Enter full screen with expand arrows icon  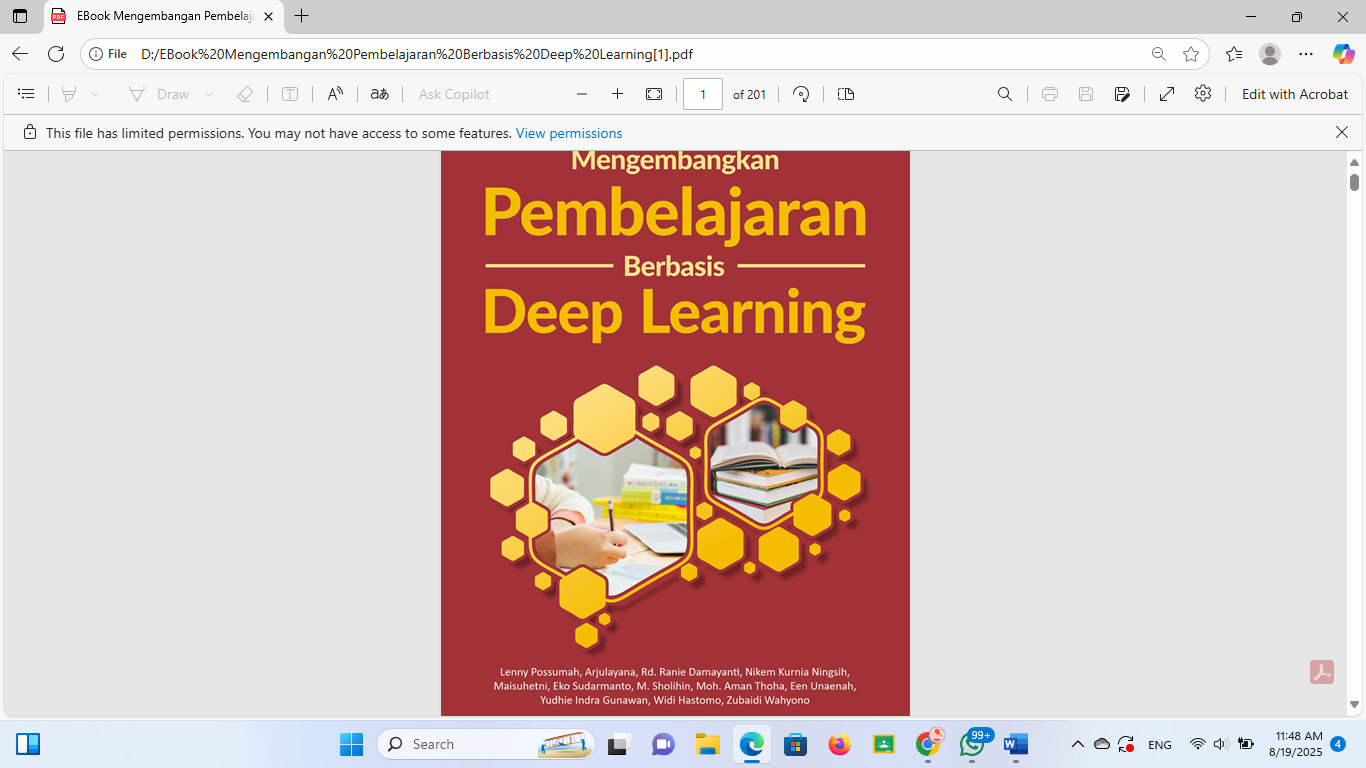pos(1166,94)
